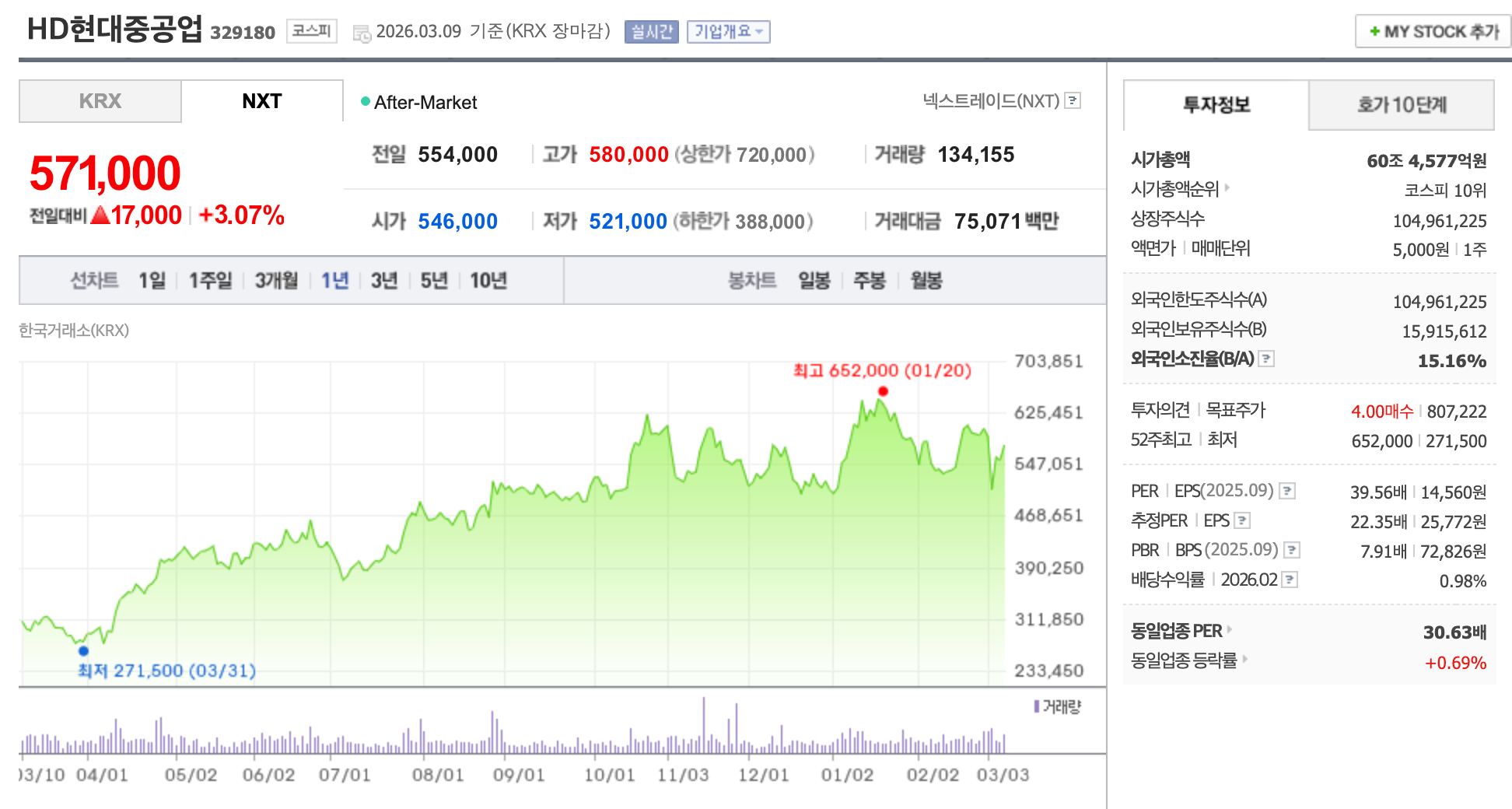Click the 전일 value 554,000

click(x=458, y=155)
